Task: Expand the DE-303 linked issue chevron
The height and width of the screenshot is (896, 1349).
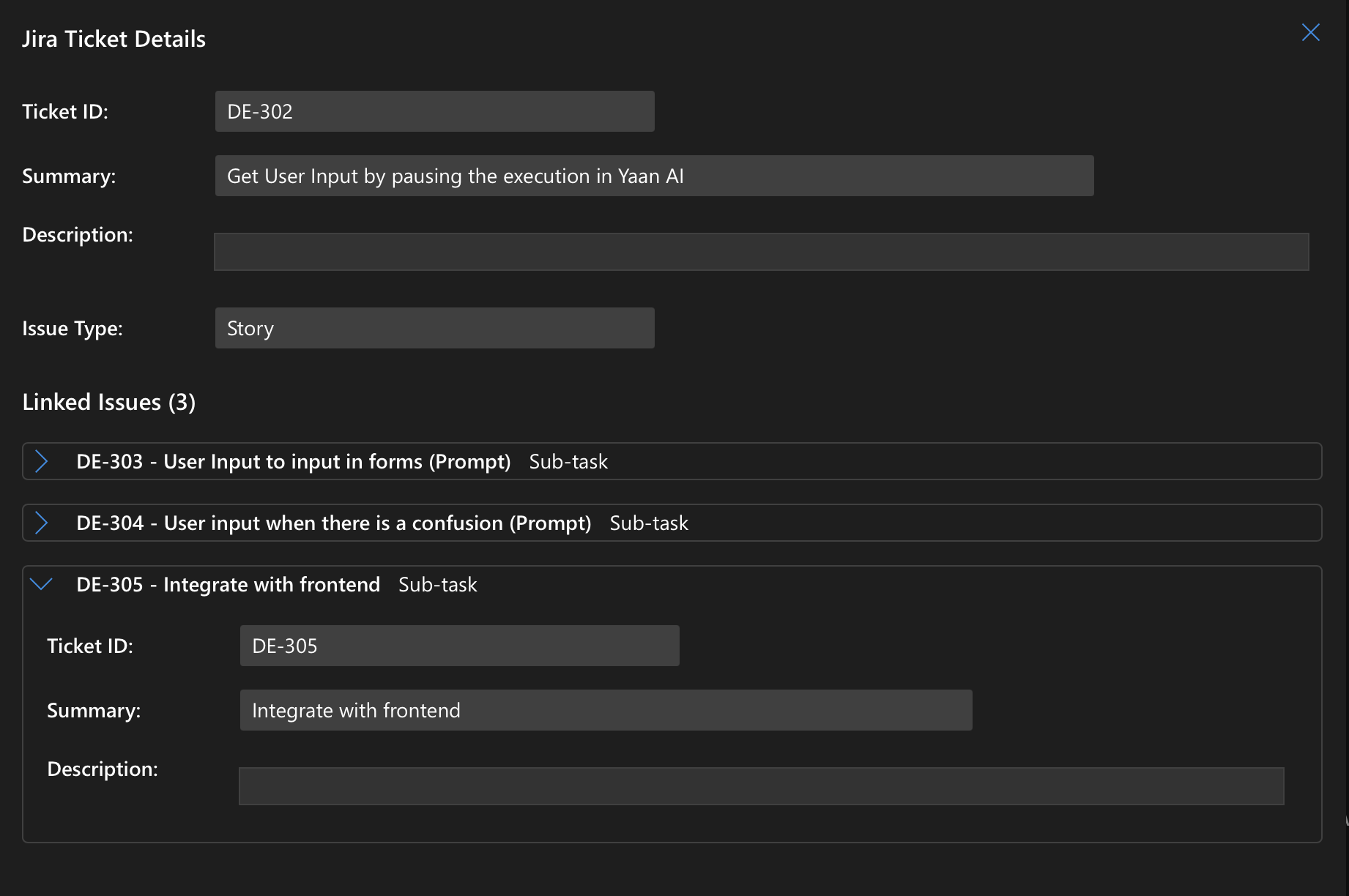Action: click(x=42, y=461)
